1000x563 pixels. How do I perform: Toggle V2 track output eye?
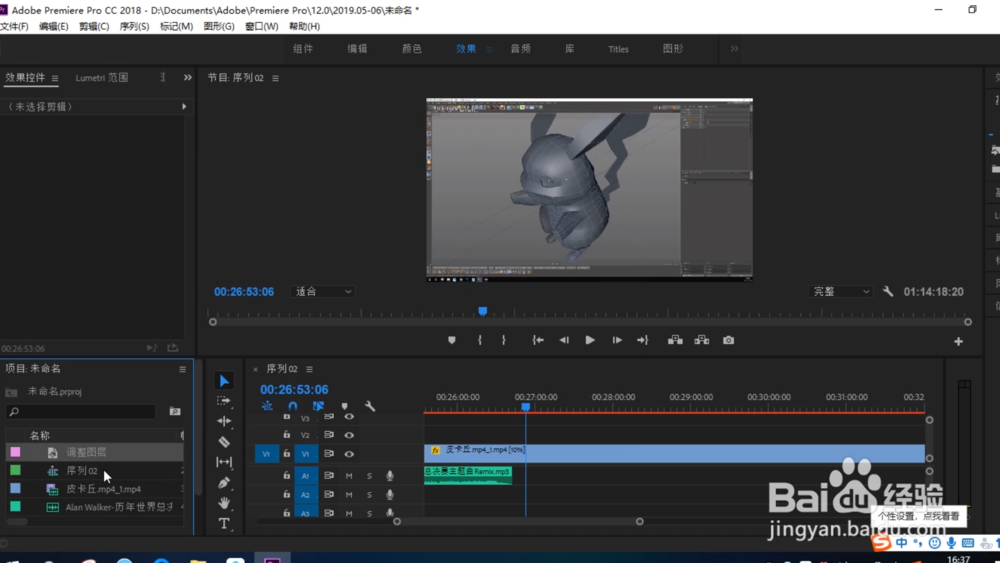349,435
